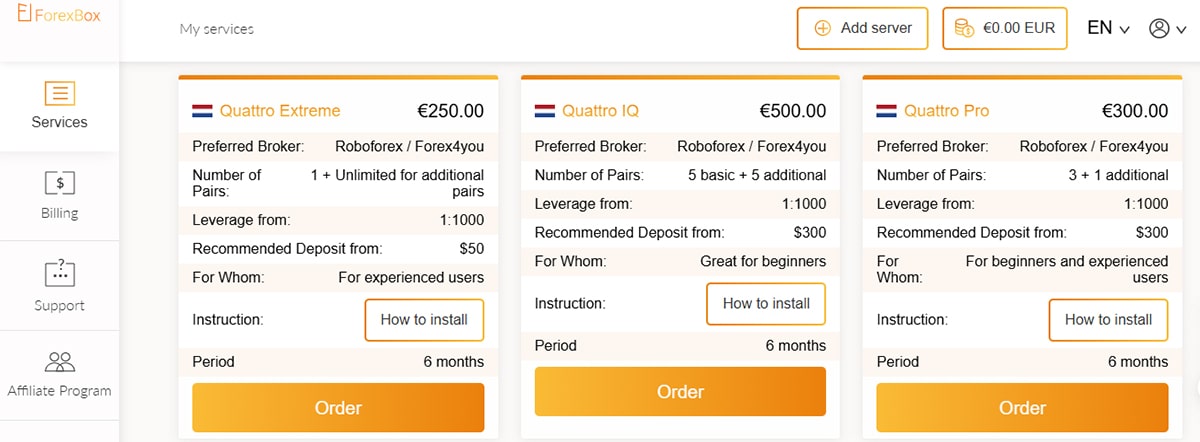Click the coins icon beside €0.00 EUR
Viewport: 1200px width, 442px height.
[x=965, y=28]
